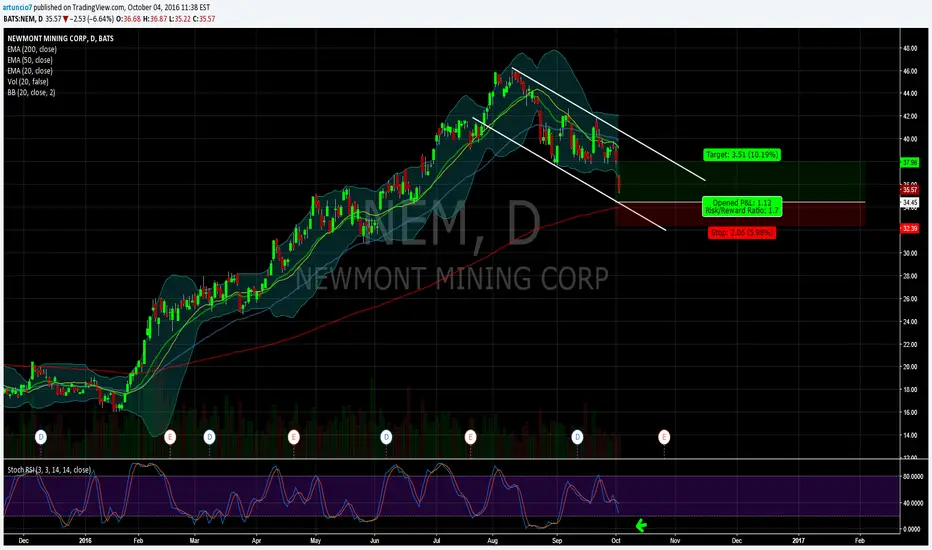The image size is (932, 550).
Task: Click the green 37.96 target price tag
Action: pos(910,162)
